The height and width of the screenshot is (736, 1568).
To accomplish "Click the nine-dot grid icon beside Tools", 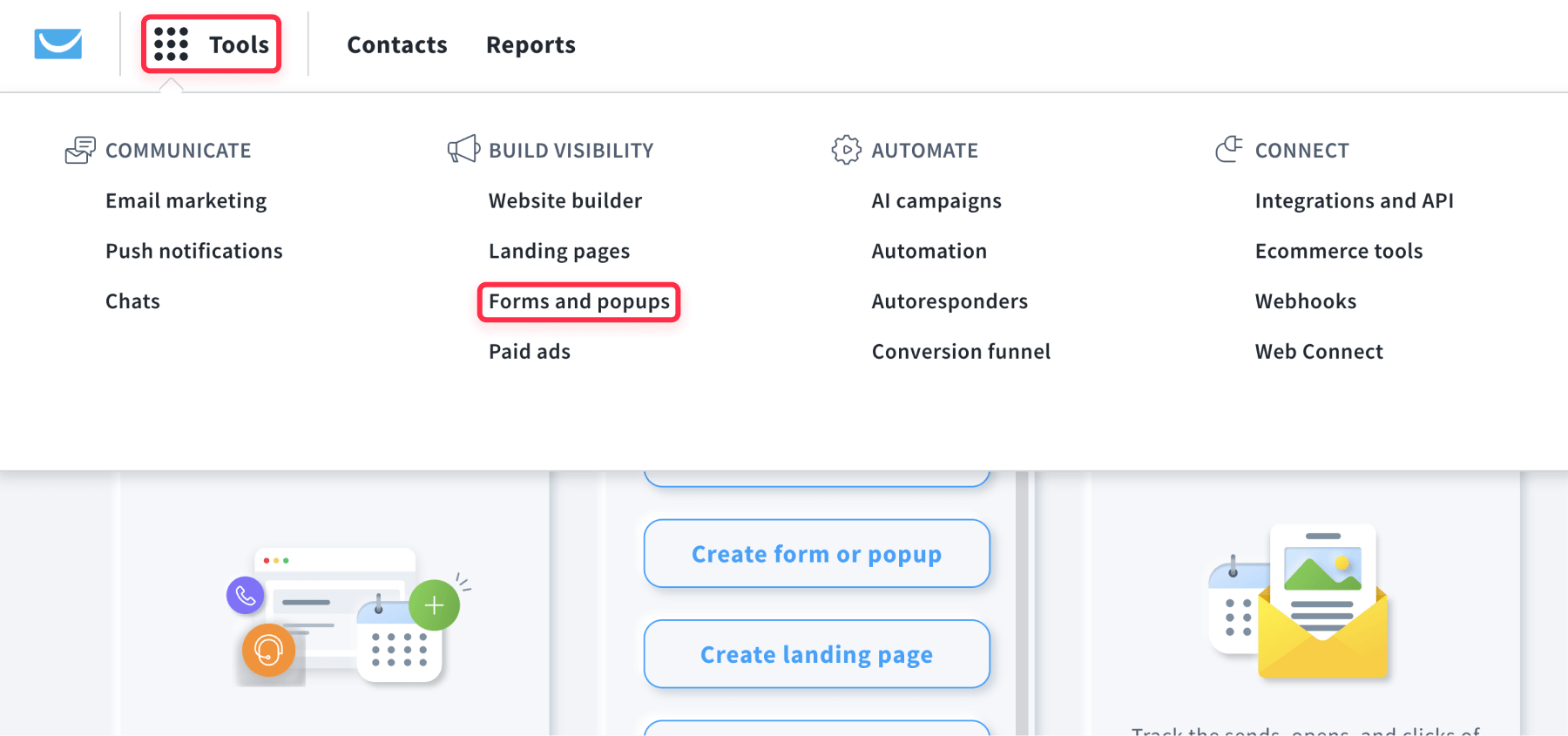I will tap(171, 44).
